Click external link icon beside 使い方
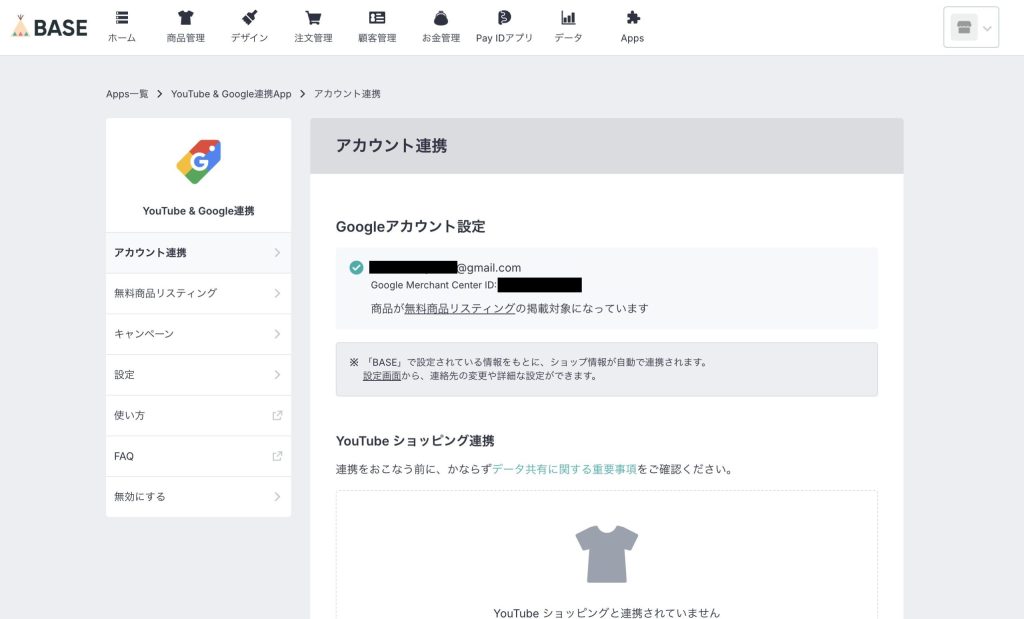Screen dimensions: 1024x619 tap(277, 415)
